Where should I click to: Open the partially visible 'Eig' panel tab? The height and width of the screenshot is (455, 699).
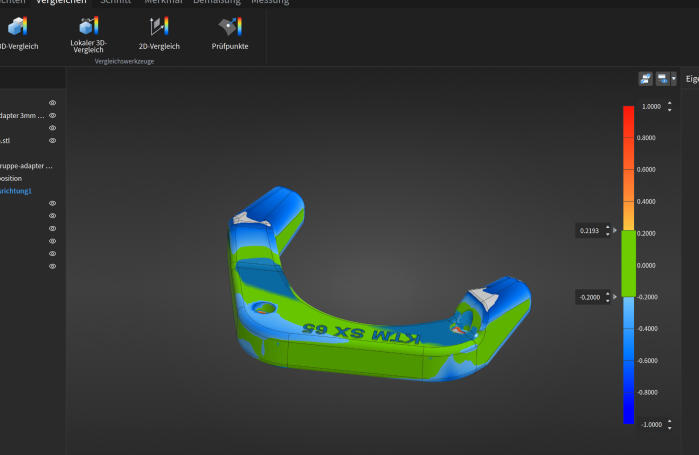click(x=692, y=79)
